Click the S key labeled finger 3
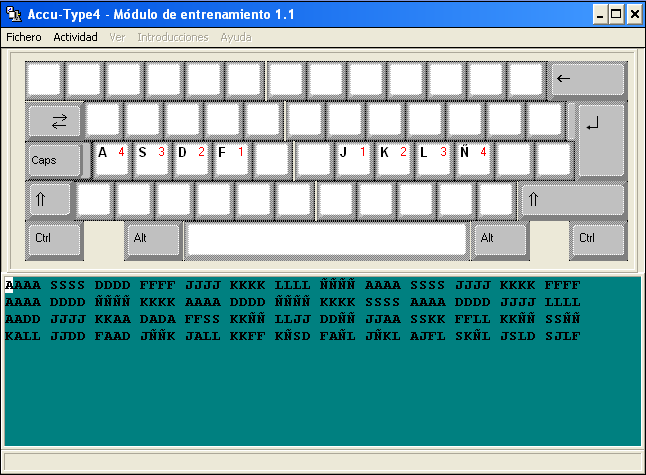The width and height of the screenshot is (646, 475). click(x=151, y=159)
